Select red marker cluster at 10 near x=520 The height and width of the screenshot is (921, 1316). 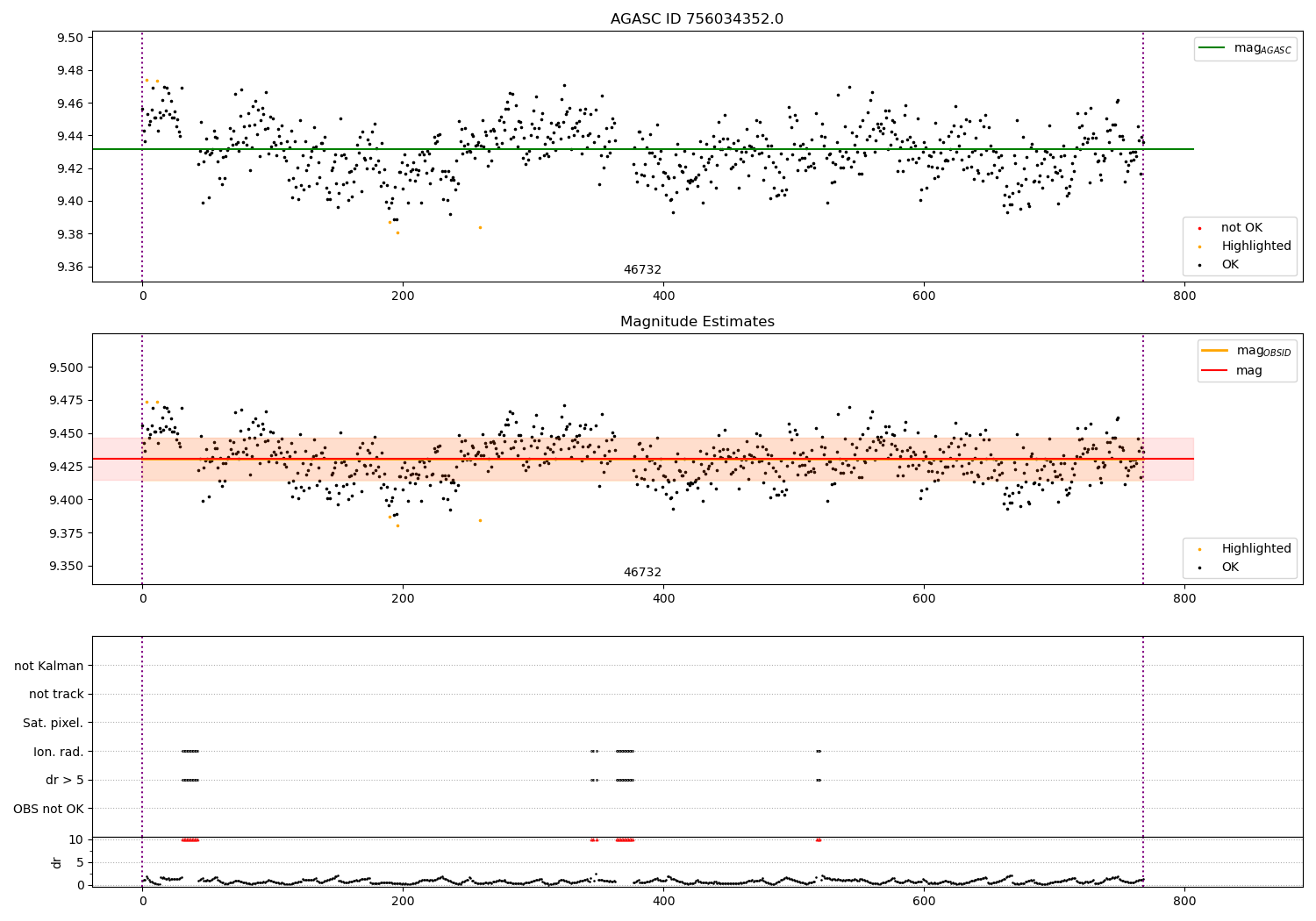click(x=819, y=840)
